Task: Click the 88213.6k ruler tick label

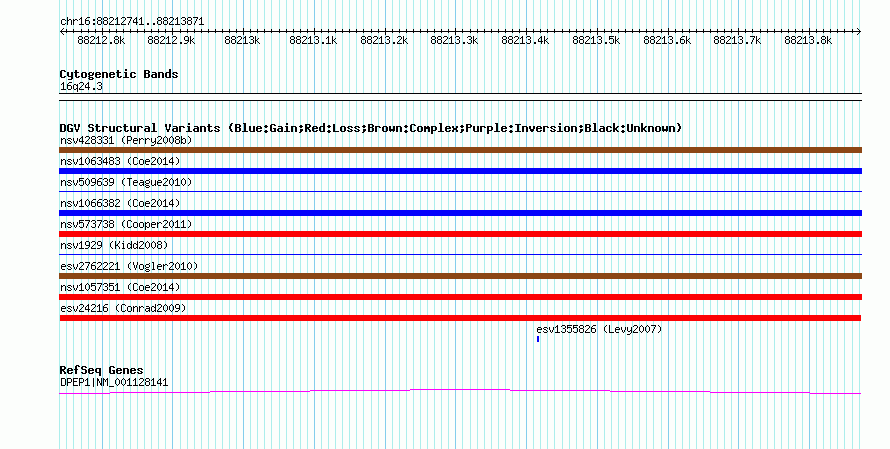Action: tap(667, 40)
